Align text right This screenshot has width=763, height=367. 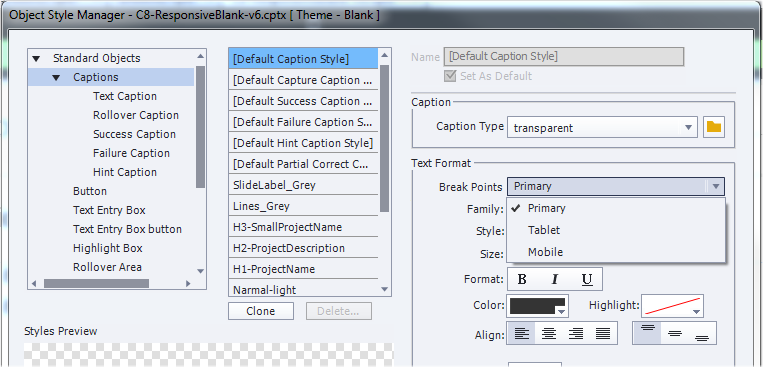coord(576,333)
